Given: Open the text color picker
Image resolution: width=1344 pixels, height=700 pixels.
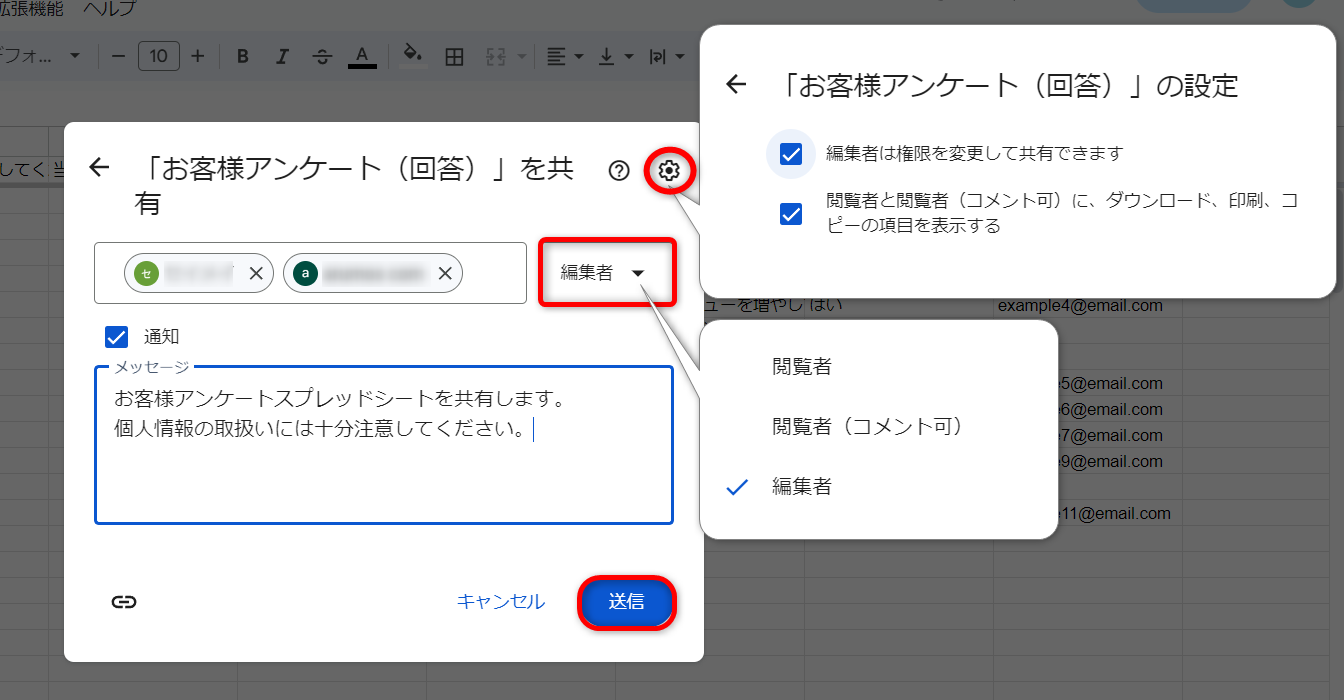Looking at the screenshot, I should pyautogui.click(x=362, y=56).
